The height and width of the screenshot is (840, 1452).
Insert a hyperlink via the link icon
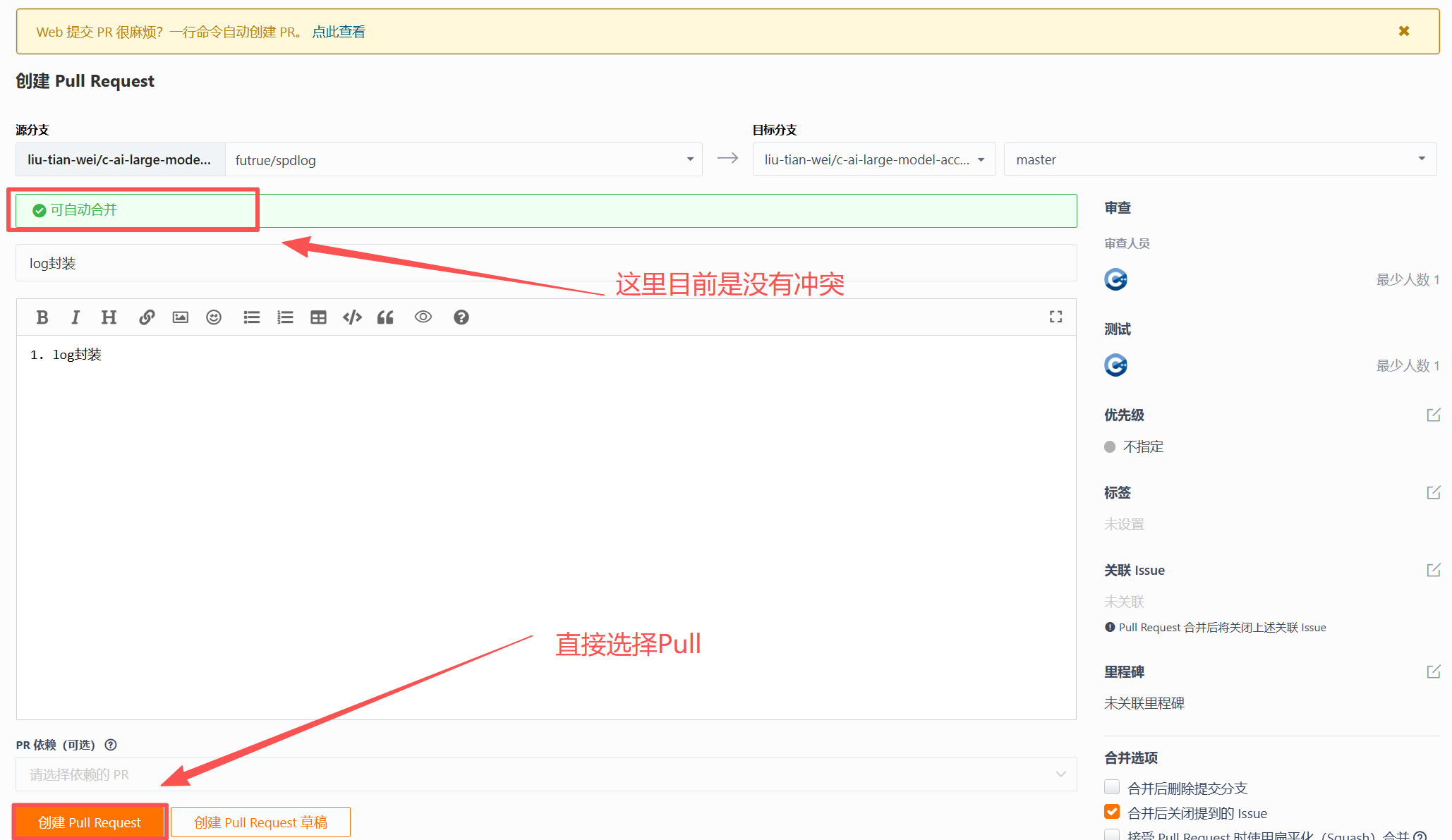pyautogui.click(x=147, y=317)
